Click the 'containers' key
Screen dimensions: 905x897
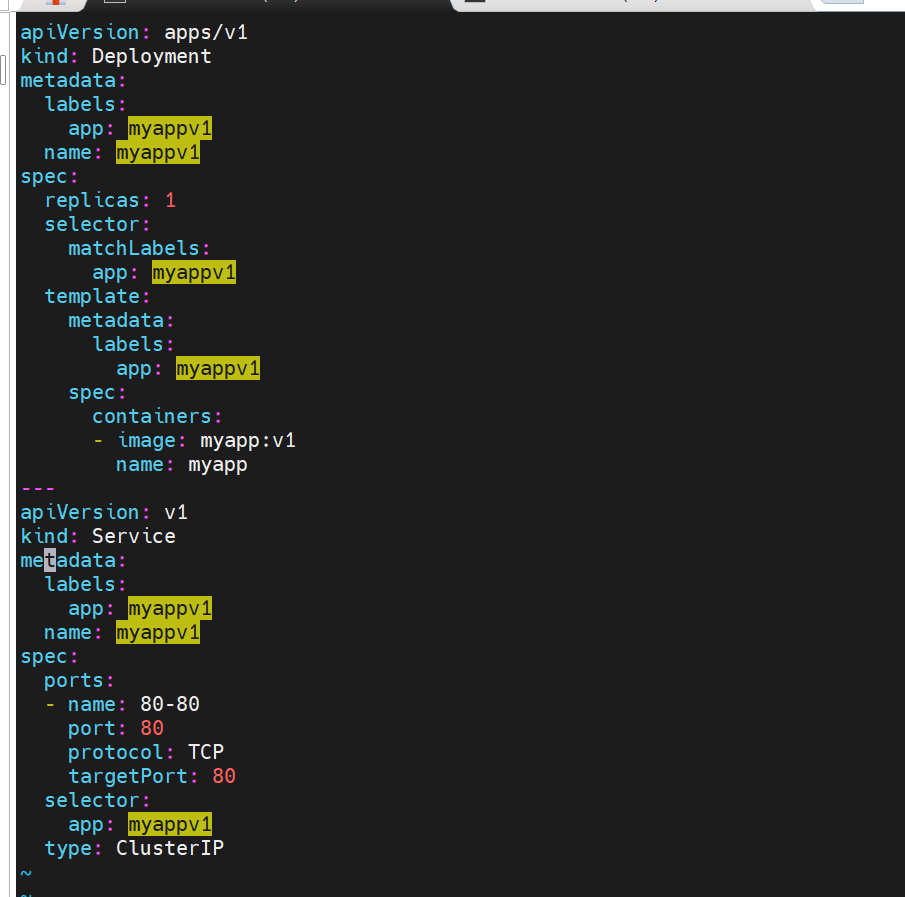[x=152, y=417]
